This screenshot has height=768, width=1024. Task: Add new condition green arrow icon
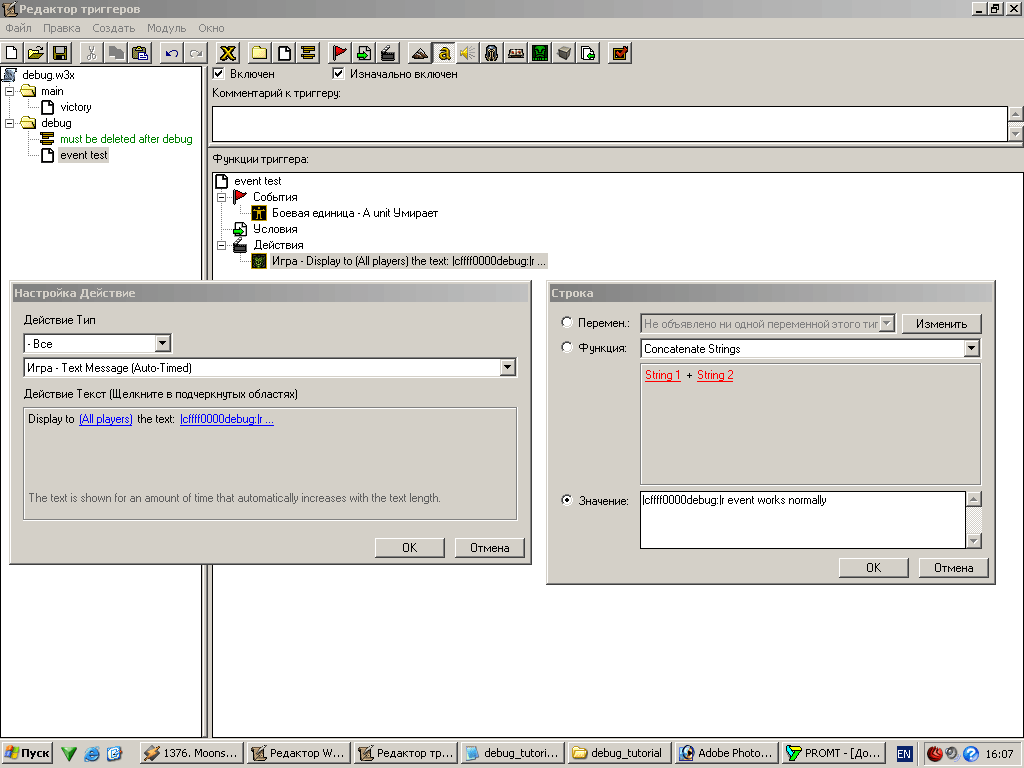[364, 53]
